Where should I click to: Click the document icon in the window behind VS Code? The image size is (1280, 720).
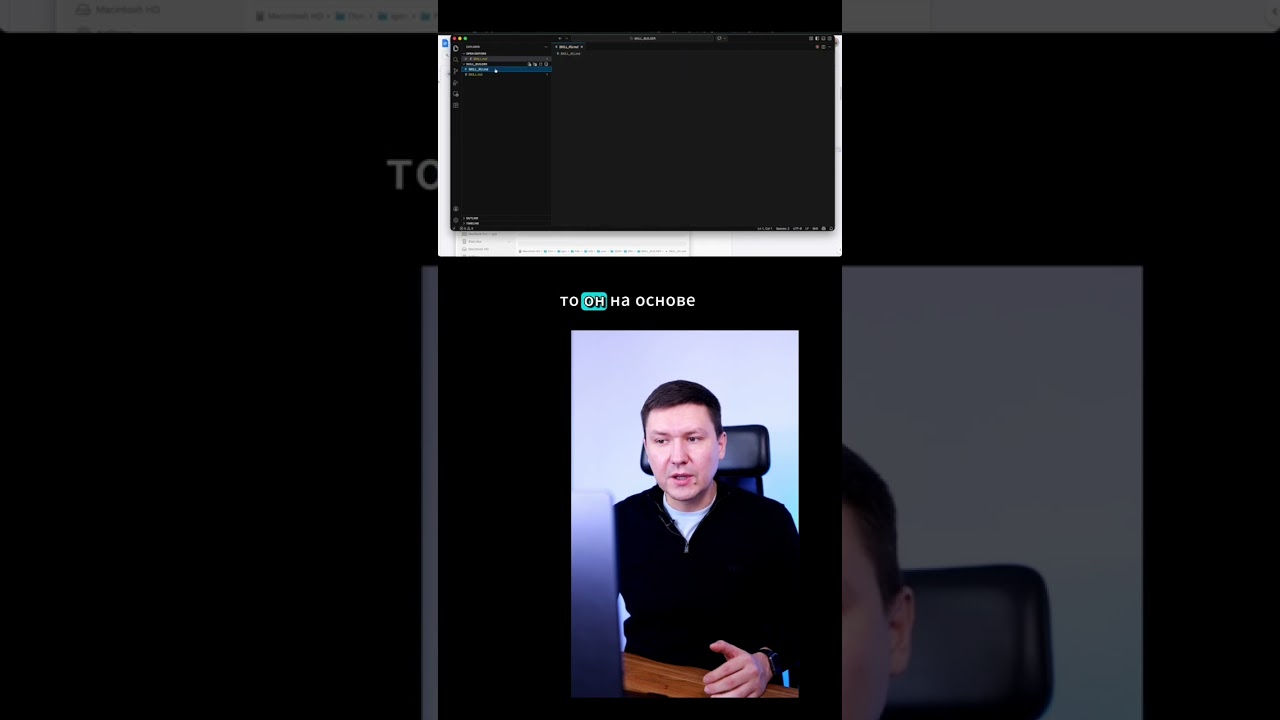[x=445, y=43]
